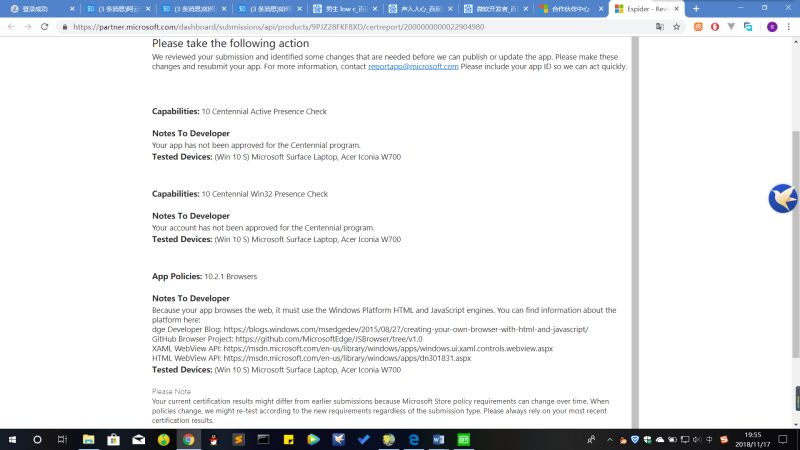Open a new browser tab
Viewport: 800px width, 450px height.
696,9
